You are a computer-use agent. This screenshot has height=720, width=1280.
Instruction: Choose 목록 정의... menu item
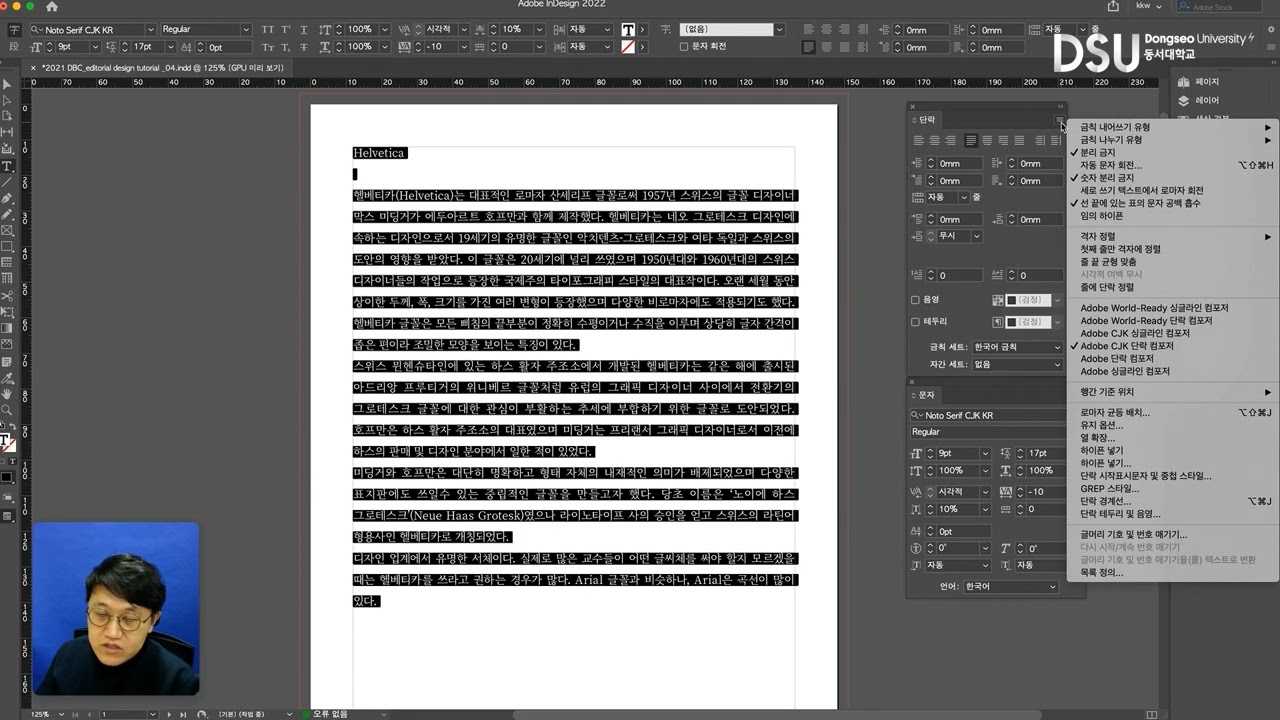(x=1172, y=573)
